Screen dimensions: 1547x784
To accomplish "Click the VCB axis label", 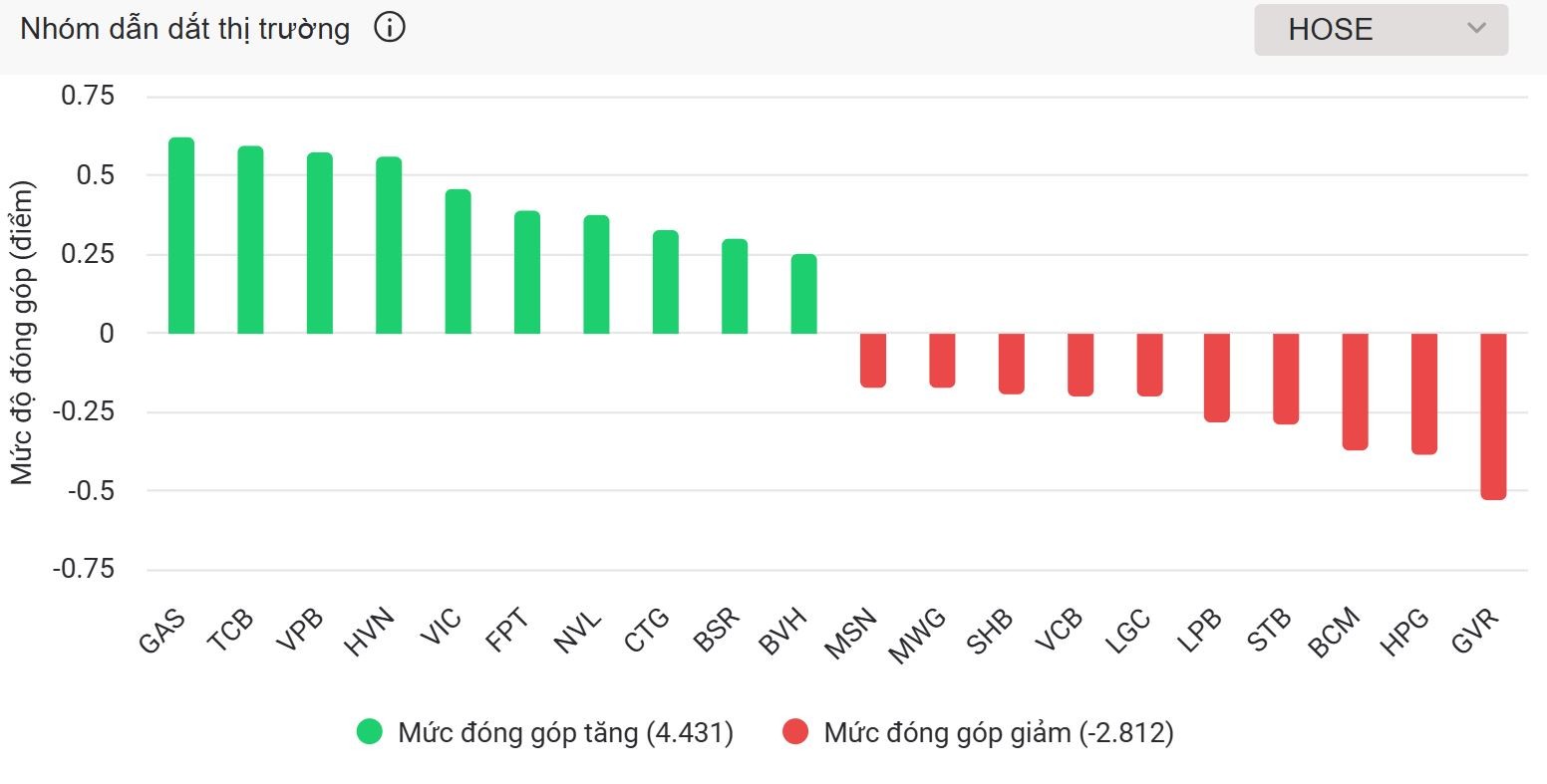I will tap(1060, 632).
